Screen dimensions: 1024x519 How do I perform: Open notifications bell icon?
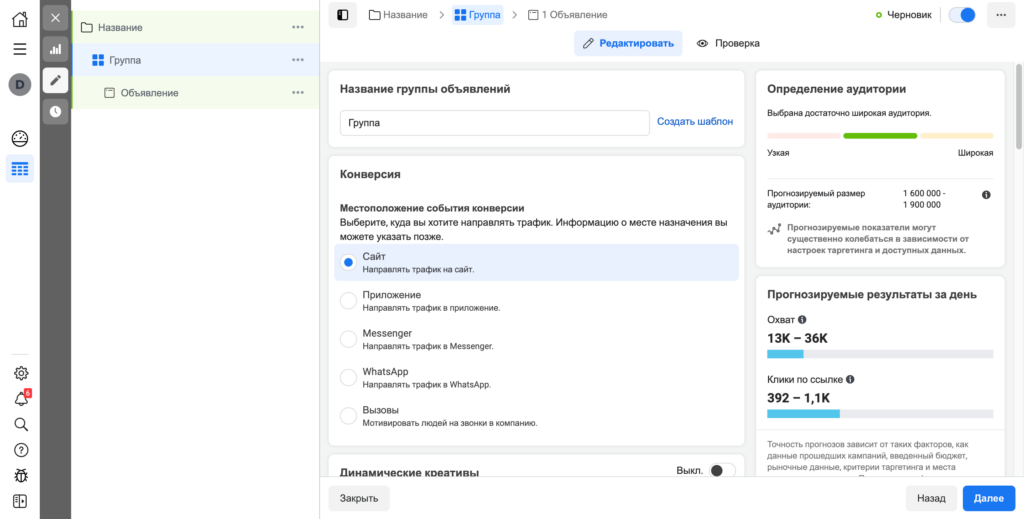coord(20,399)
